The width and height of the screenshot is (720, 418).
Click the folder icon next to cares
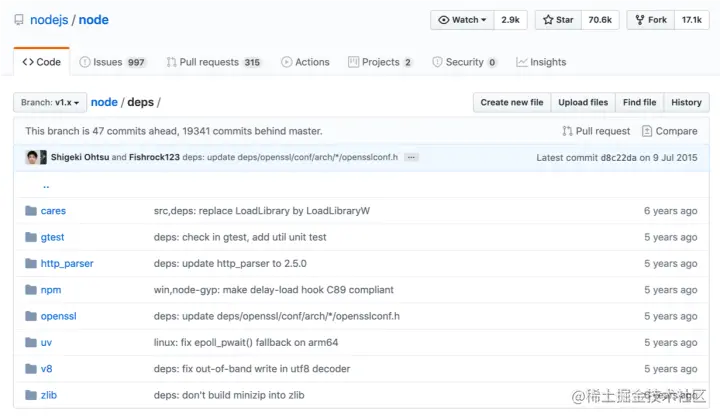tap(31, 211)
